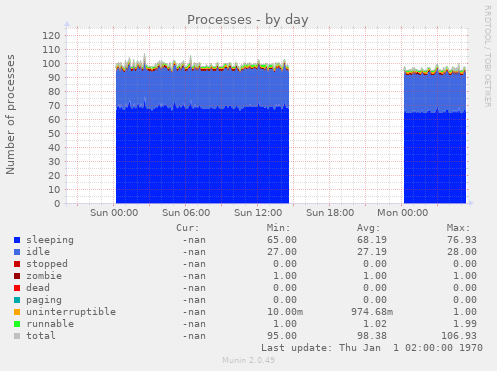Click total avg value 98.38

372,336
